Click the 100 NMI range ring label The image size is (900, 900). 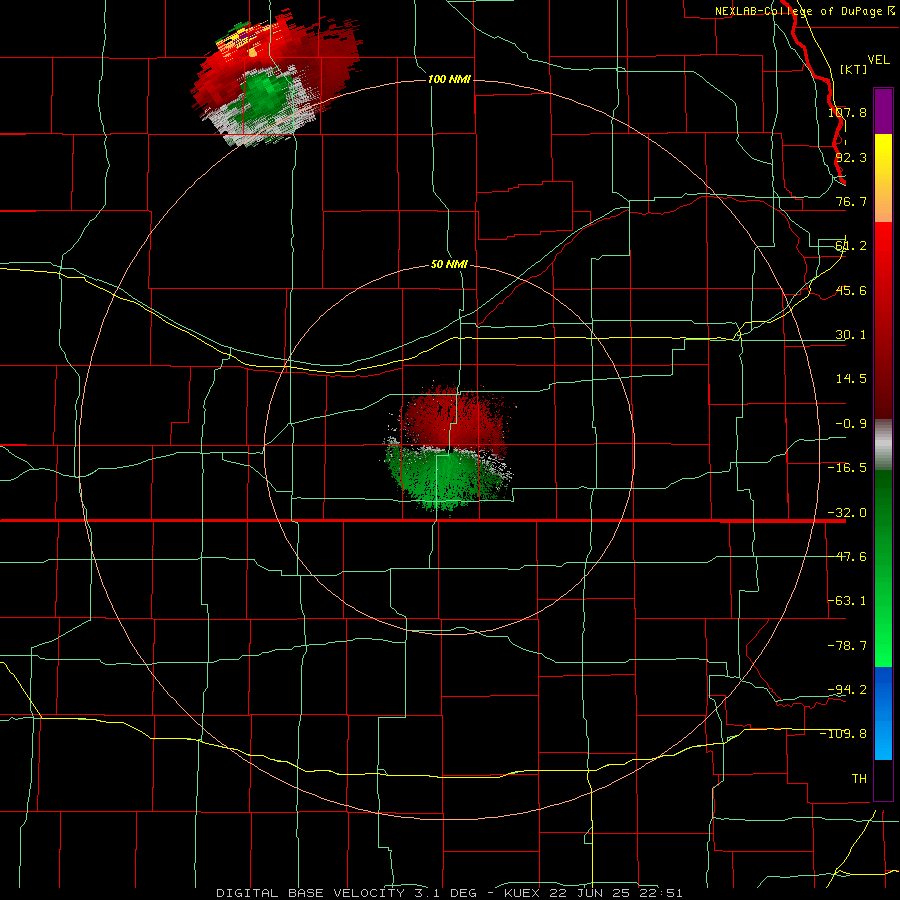(x=449, y=79)
